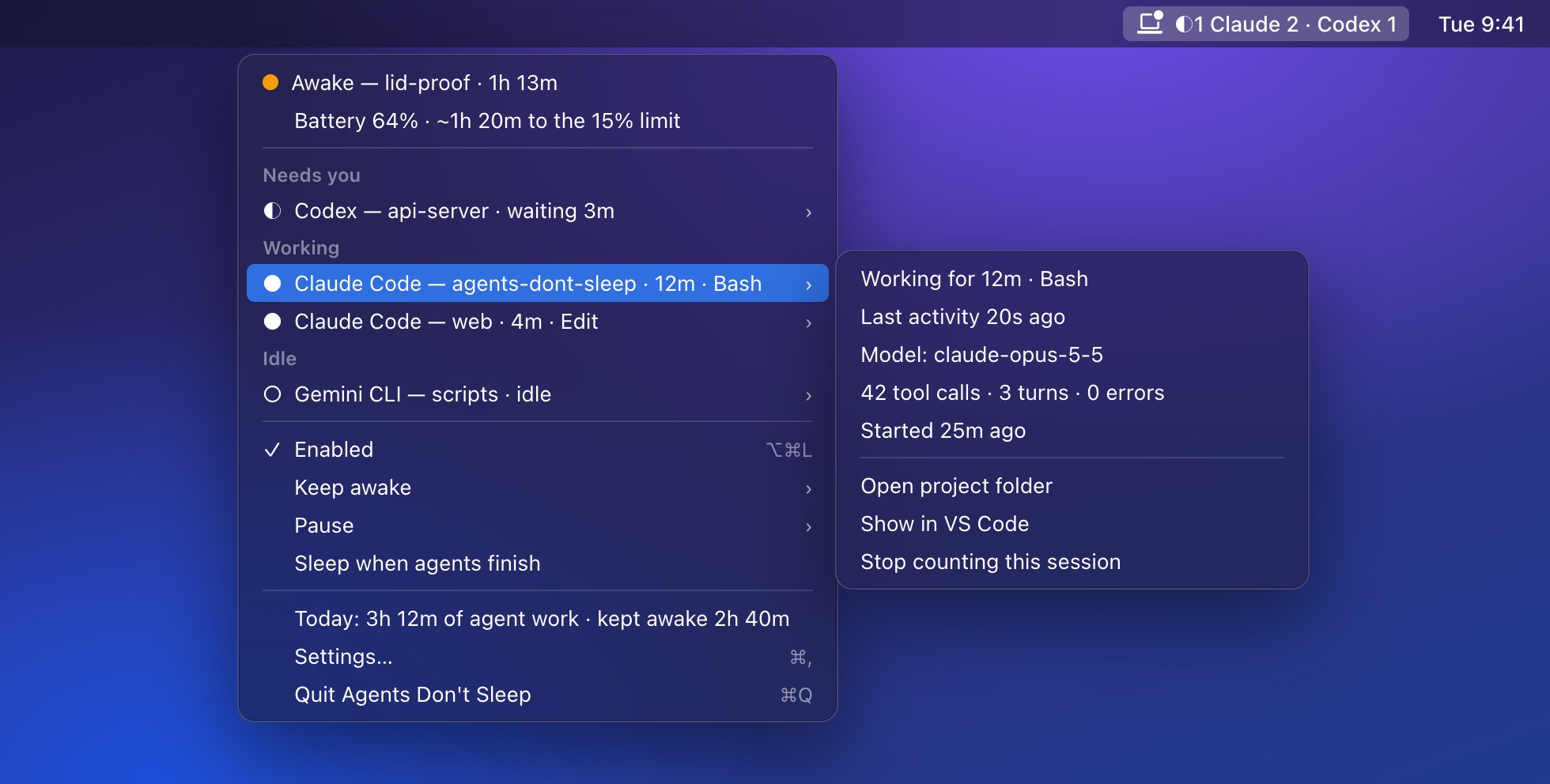Click 'Model: claude-opus-5-5' line
The height and width of the screenshot is (784, 1550).
click(x=981, y=355)
